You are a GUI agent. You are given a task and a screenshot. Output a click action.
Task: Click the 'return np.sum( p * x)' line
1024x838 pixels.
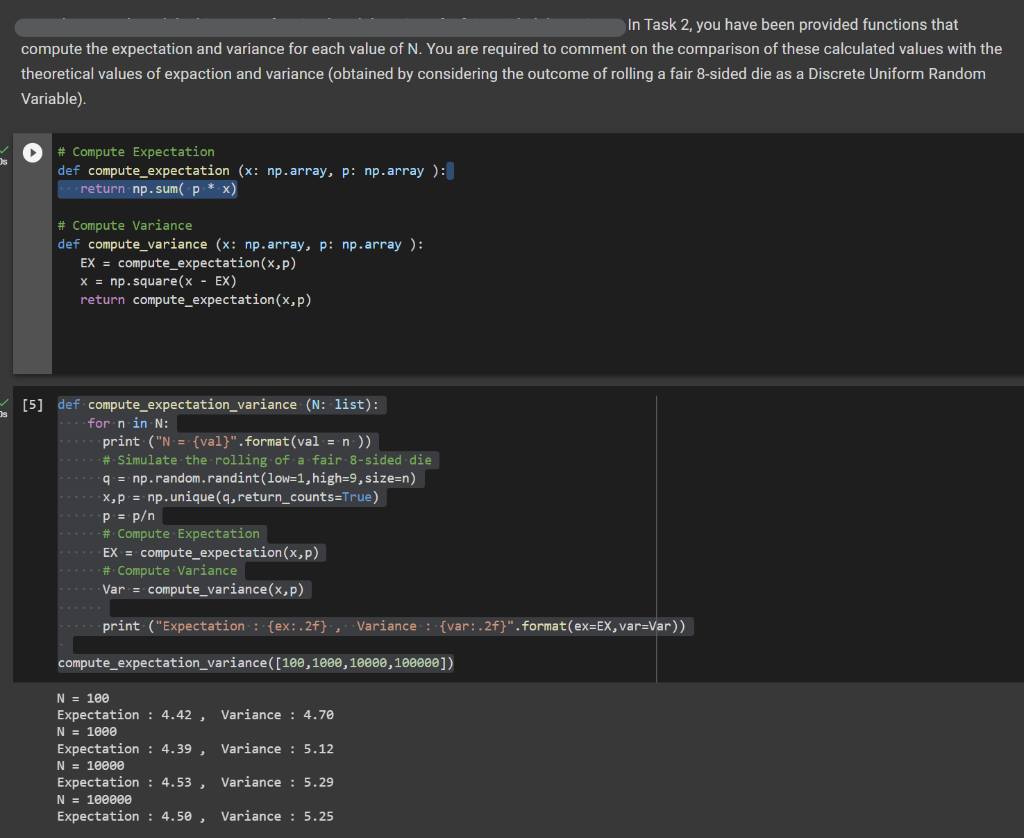pos(158,189)
